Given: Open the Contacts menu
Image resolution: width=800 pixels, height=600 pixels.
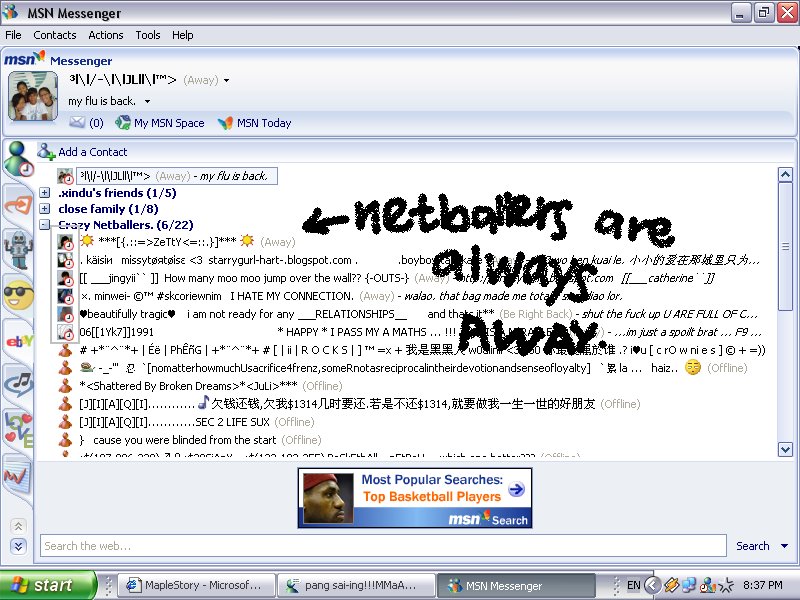Looking at the screenshot, I should point(55,35).
